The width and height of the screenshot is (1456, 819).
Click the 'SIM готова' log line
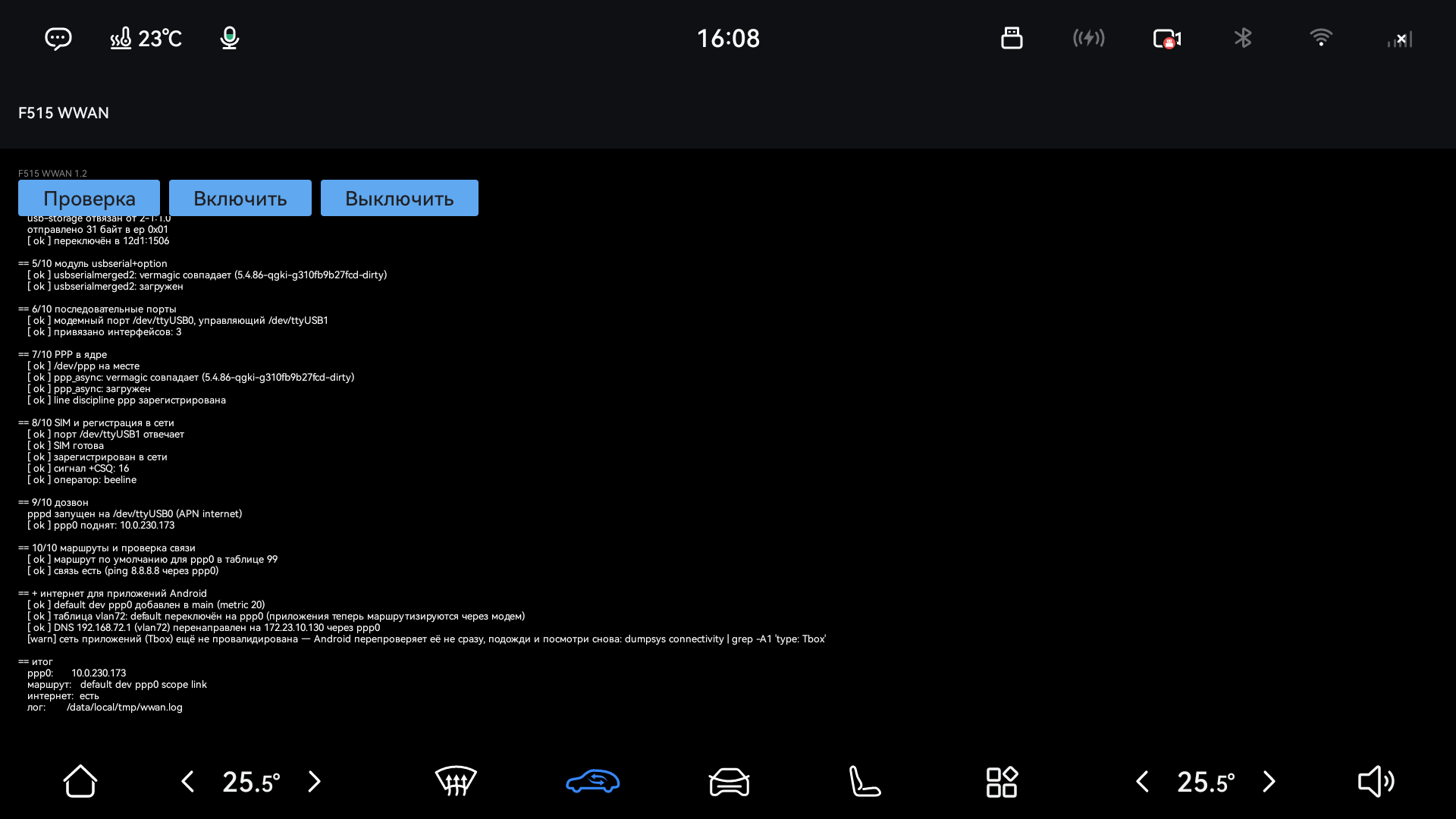tap(65, 446)
